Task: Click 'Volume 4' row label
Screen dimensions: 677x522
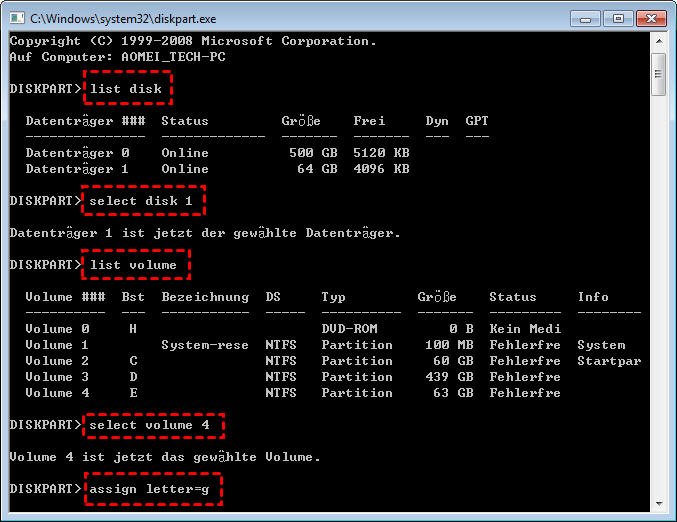Action: tap(57, 393)
